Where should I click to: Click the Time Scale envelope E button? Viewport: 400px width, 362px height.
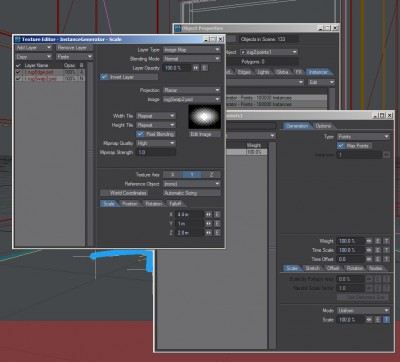pyautogui.click(x=378, y=250)
